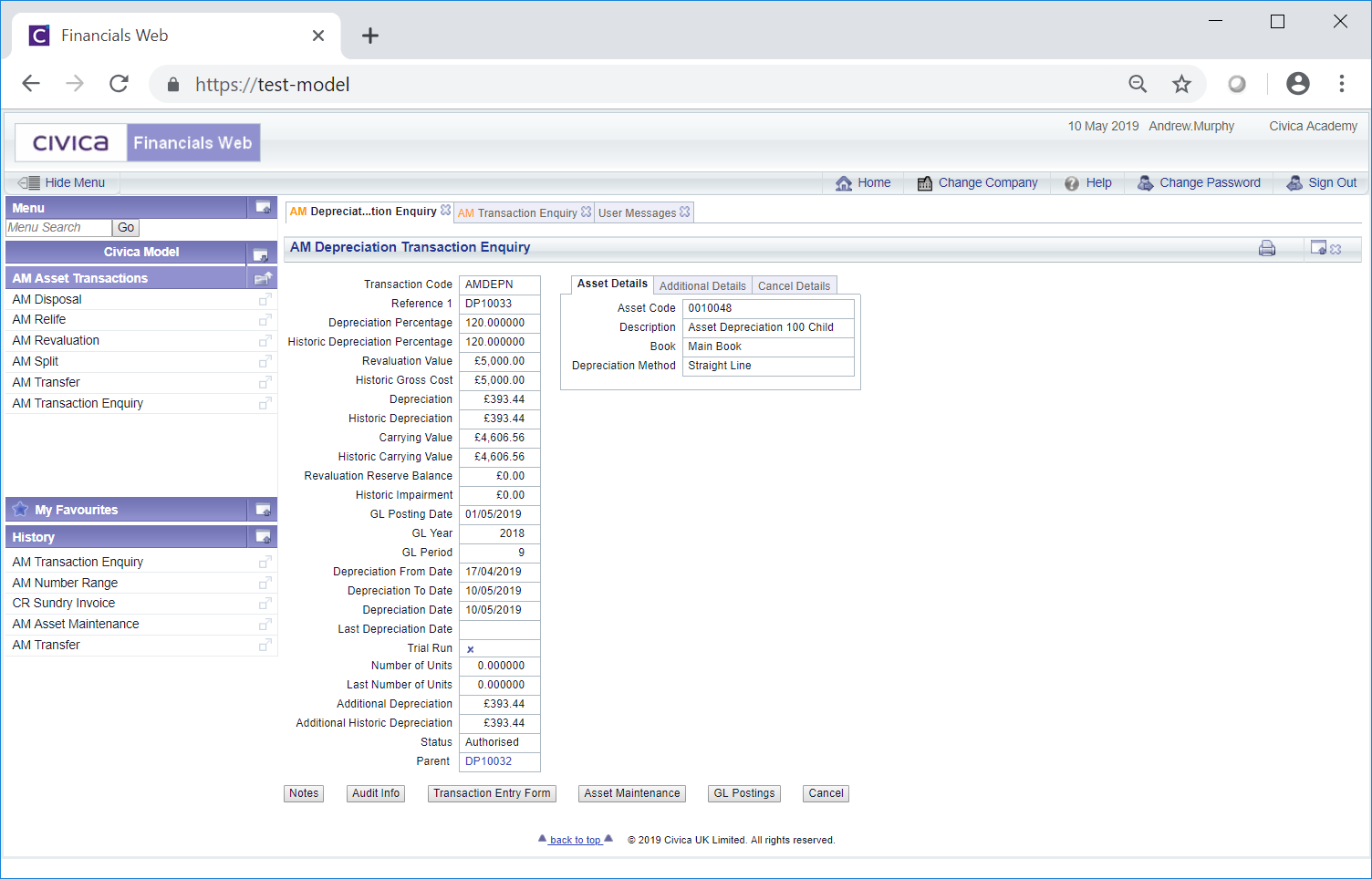Screen dimensions: 1372x879
Task: Click the Hide Menu toggle
Action: tap(61, 182)
